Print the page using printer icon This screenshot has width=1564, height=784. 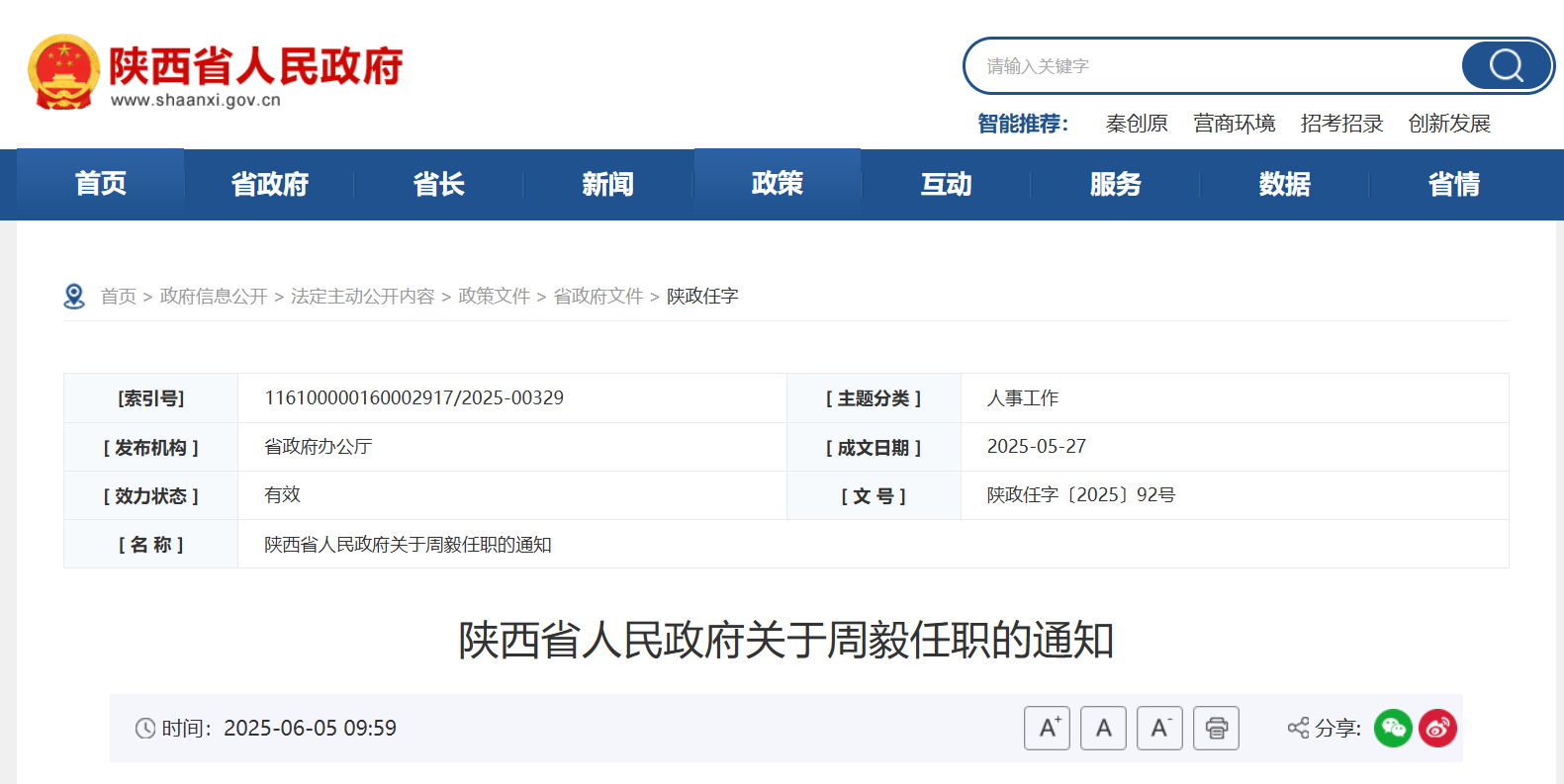click(1216, 729)
